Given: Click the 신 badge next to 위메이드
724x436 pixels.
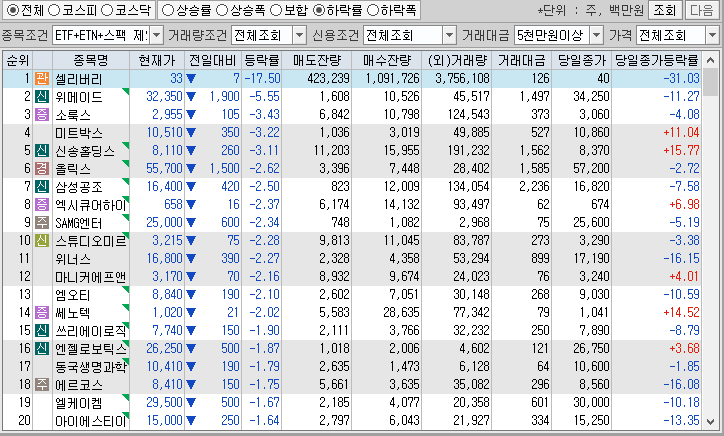Looking at the screenshot, I should (42, 97).
